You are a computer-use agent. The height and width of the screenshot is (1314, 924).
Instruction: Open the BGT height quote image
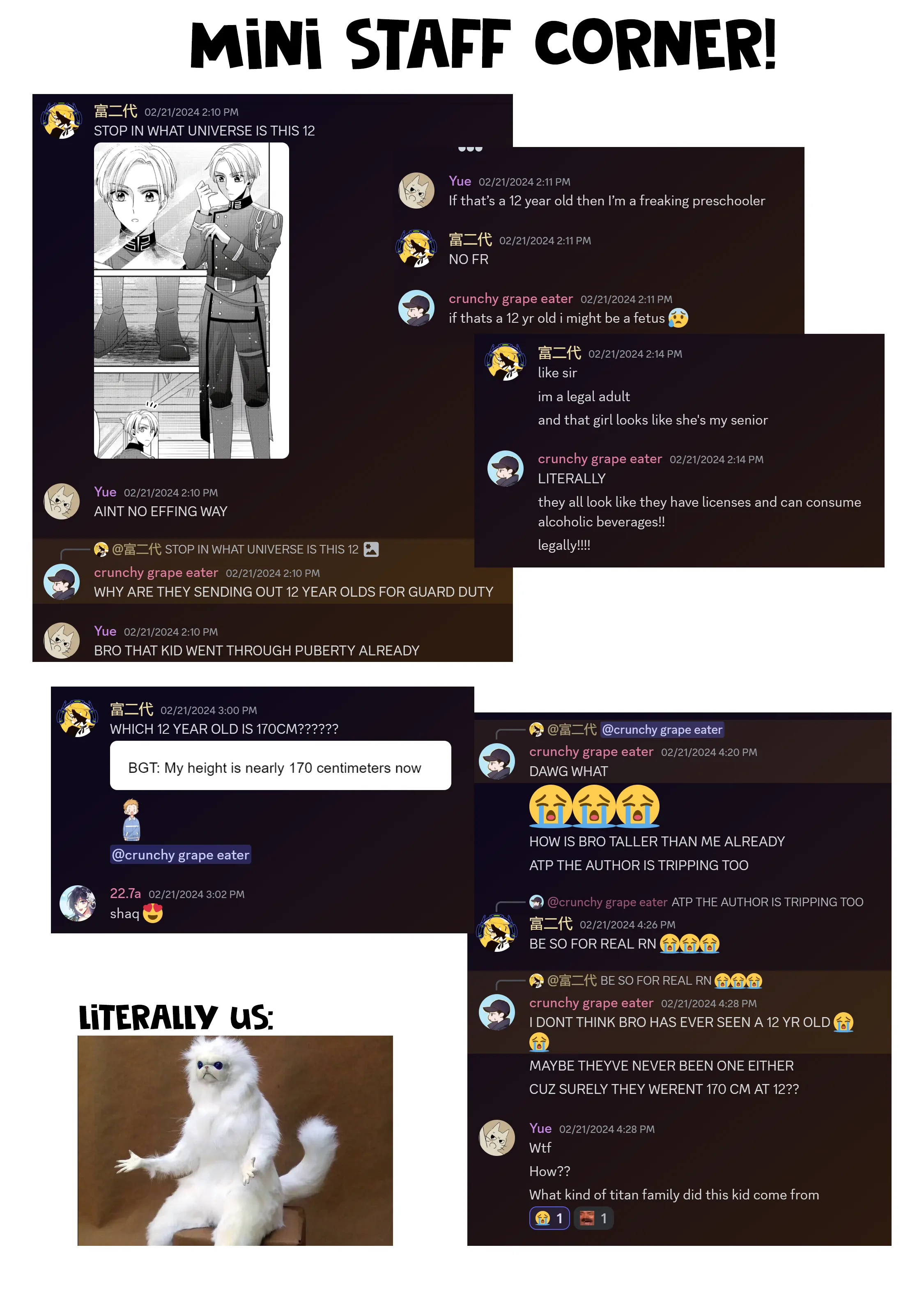pyautogui.click(x=280, y=766)
